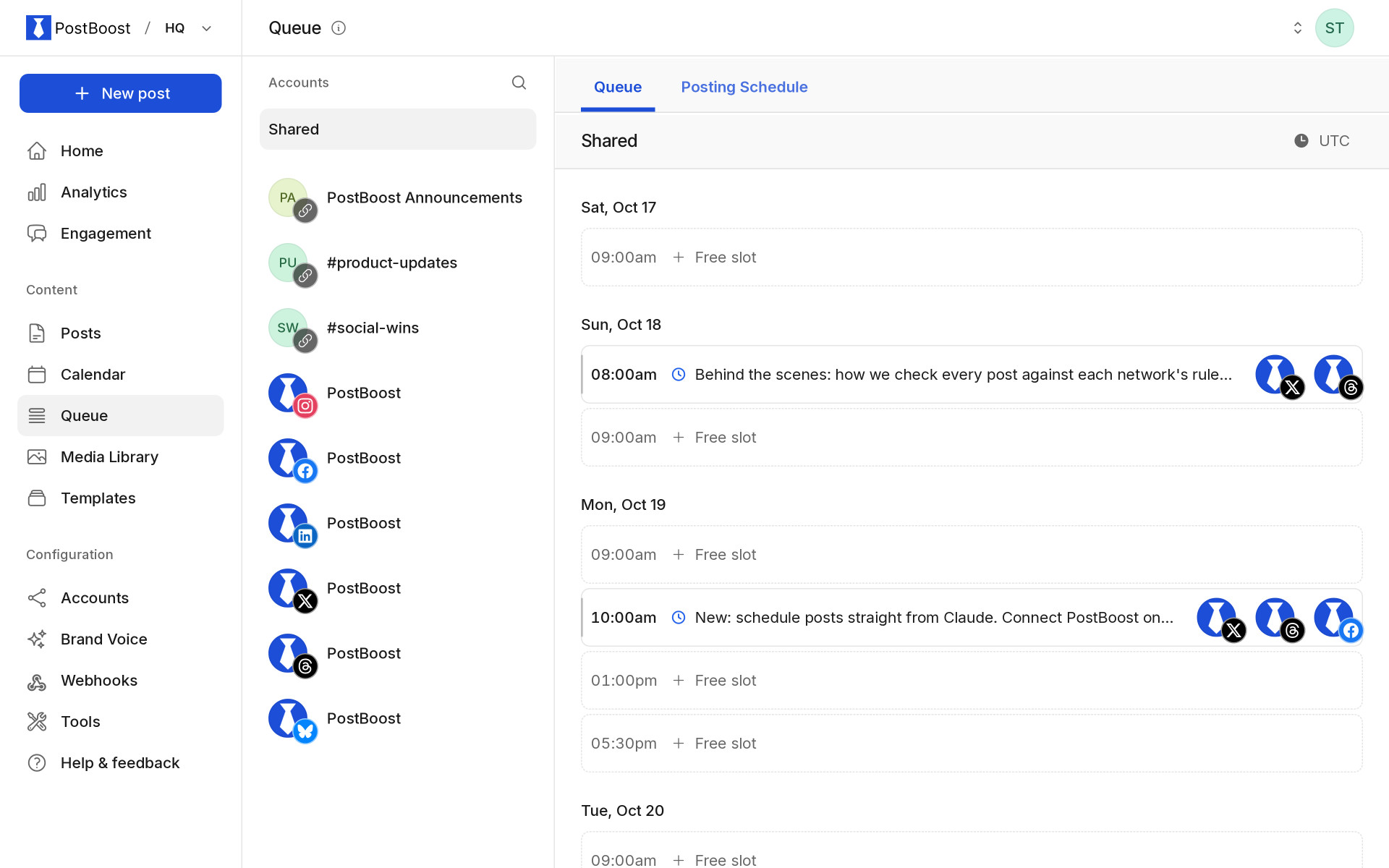Click the New post button
Screen dimensions: 1389x868
[120, 93]
